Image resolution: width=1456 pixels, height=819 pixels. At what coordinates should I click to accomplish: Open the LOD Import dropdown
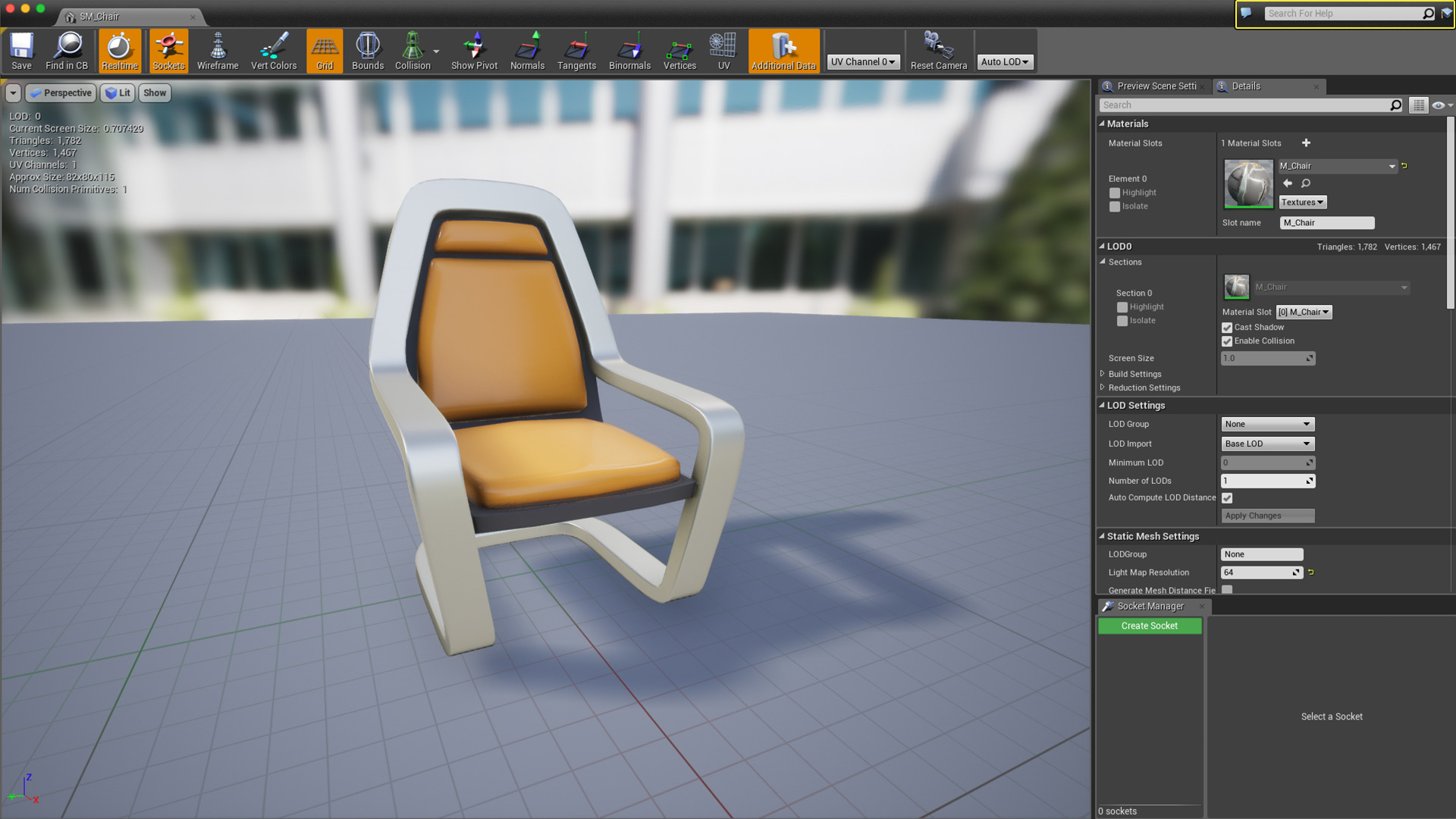(1267, 444)
